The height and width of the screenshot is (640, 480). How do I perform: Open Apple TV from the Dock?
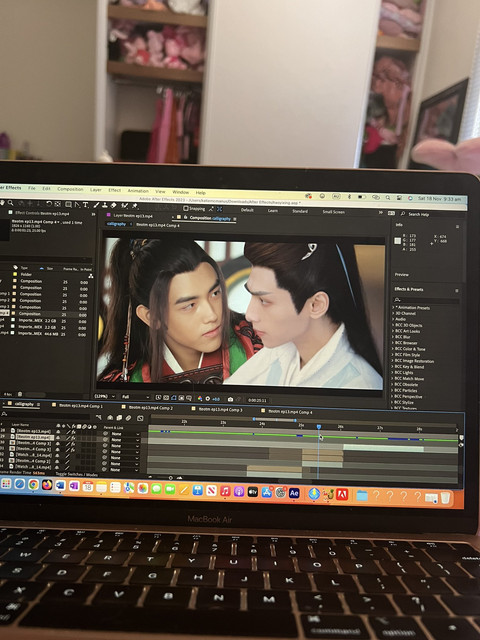coord(253,492)
